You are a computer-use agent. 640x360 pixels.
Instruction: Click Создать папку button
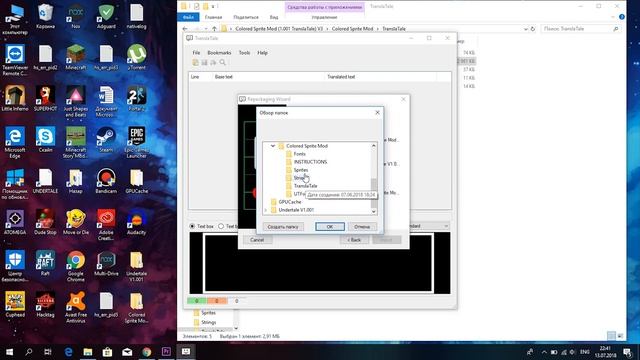click(x=283, y=227)
